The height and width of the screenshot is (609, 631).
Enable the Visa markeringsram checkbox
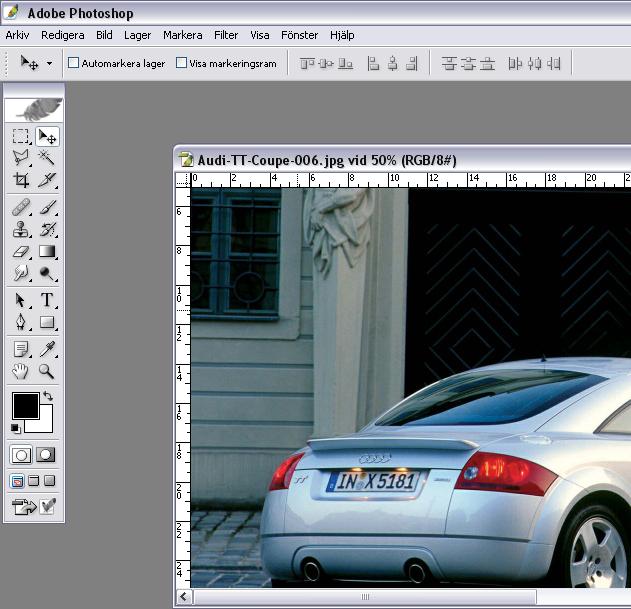click(x=181, y=63)
